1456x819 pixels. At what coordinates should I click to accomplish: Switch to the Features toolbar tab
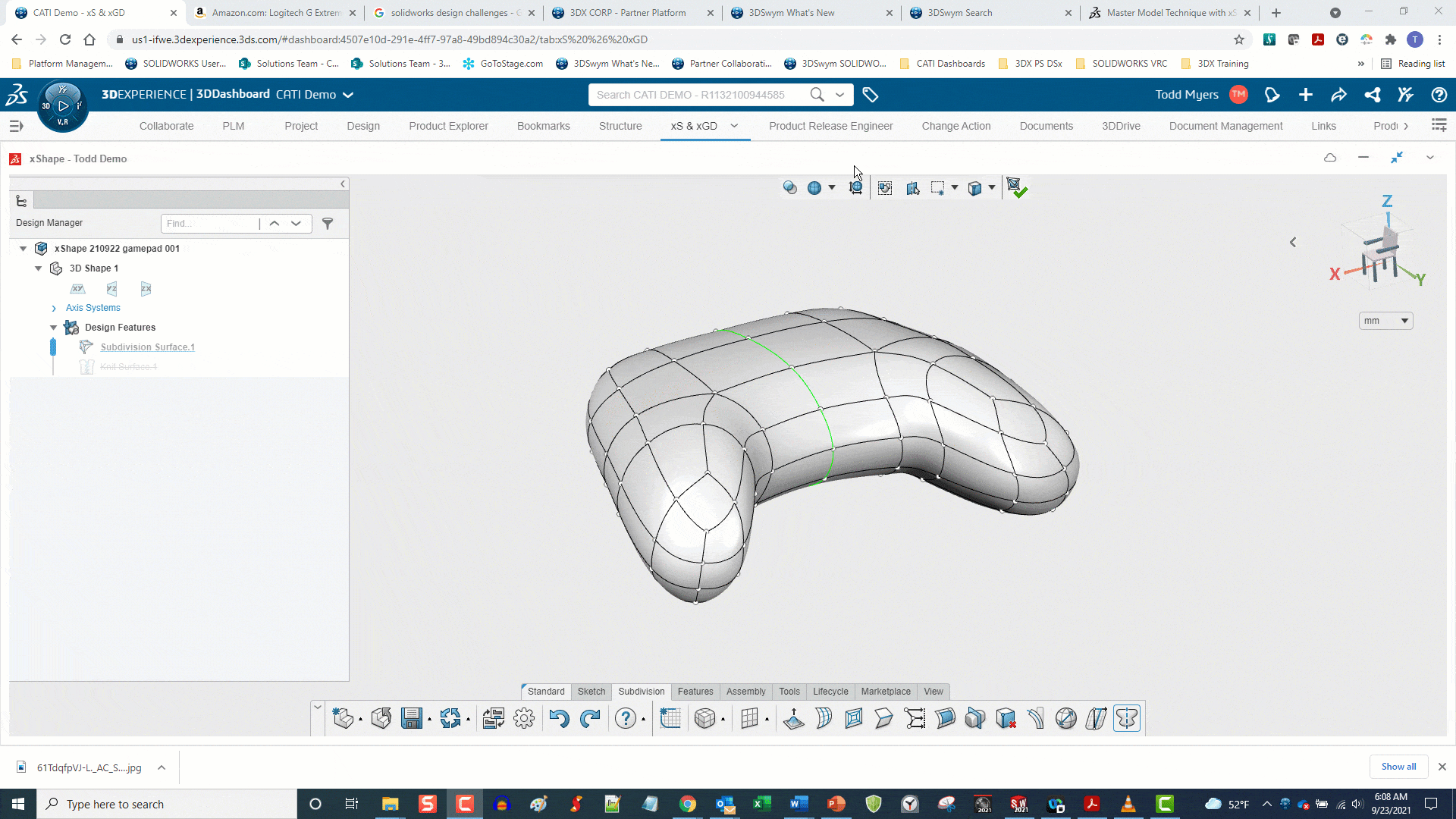coord(694,690)
